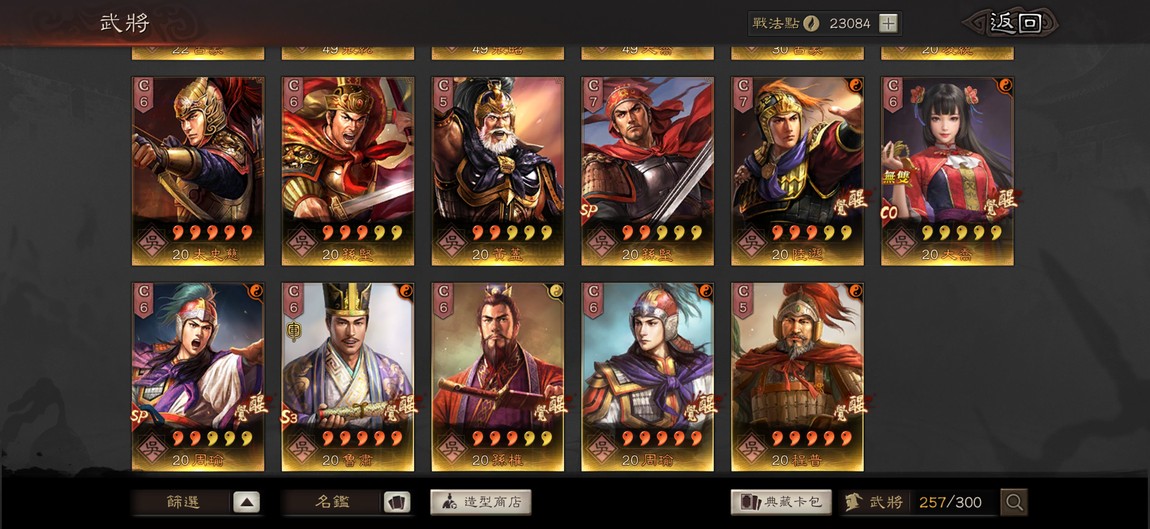
Task: Click the C6 cost tag on 太史慈
Action: (144, 95)
